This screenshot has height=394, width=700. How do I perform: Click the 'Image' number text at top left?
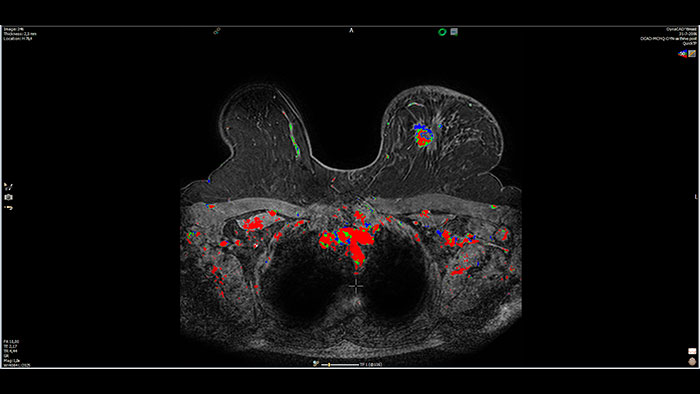[13, 29]
